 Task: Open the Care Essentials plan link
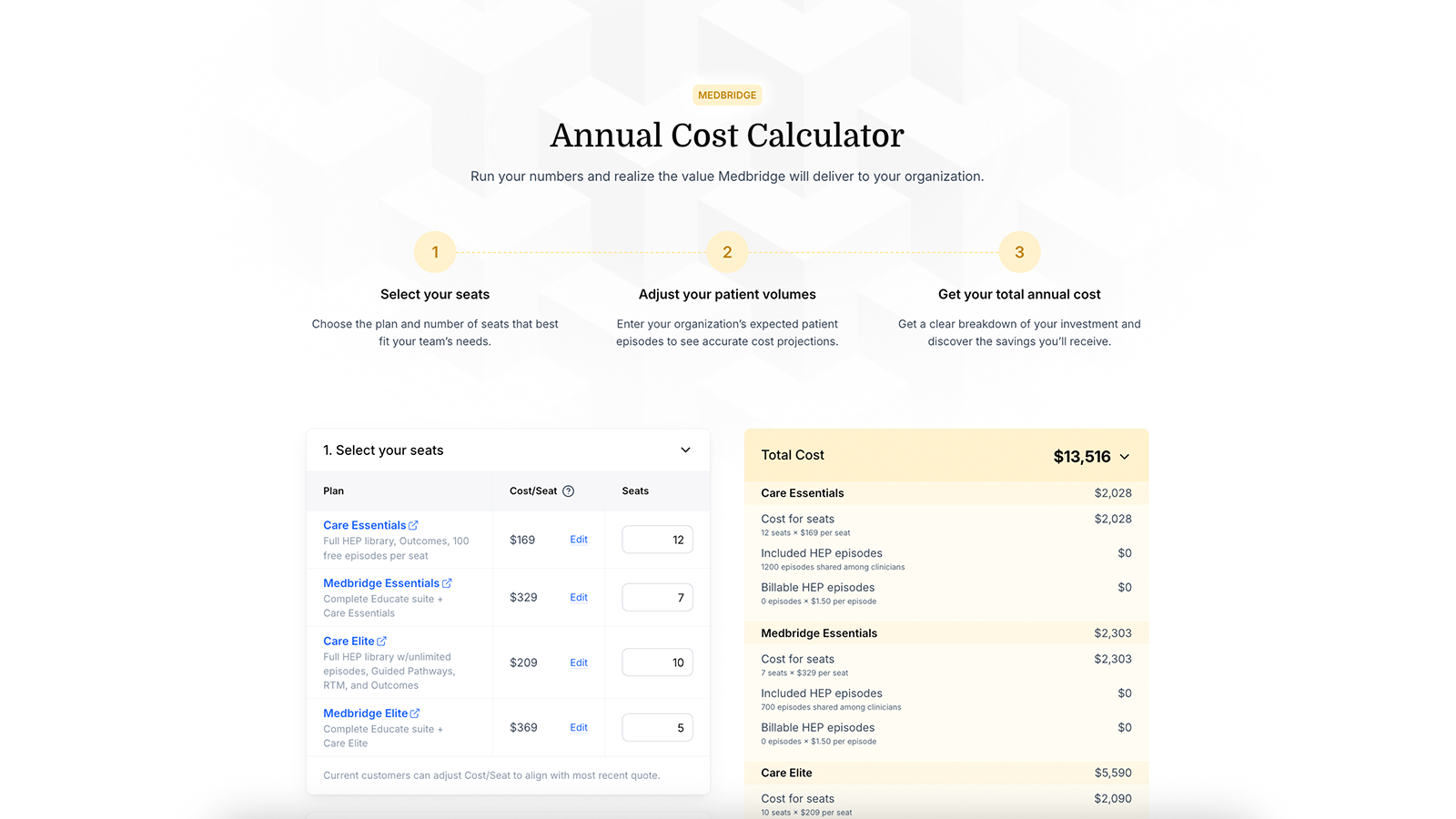pos(364,525)
